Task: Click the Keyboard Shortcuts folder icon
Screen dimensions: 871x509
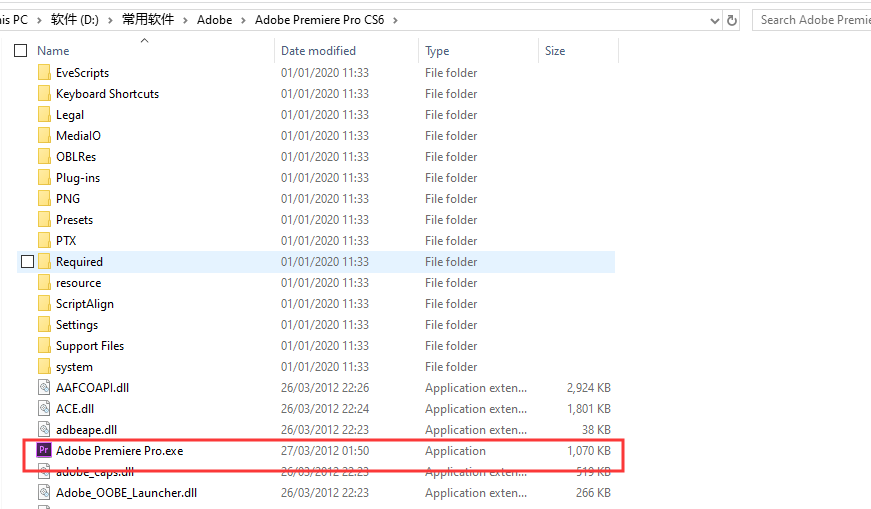Action: (44, 93)
